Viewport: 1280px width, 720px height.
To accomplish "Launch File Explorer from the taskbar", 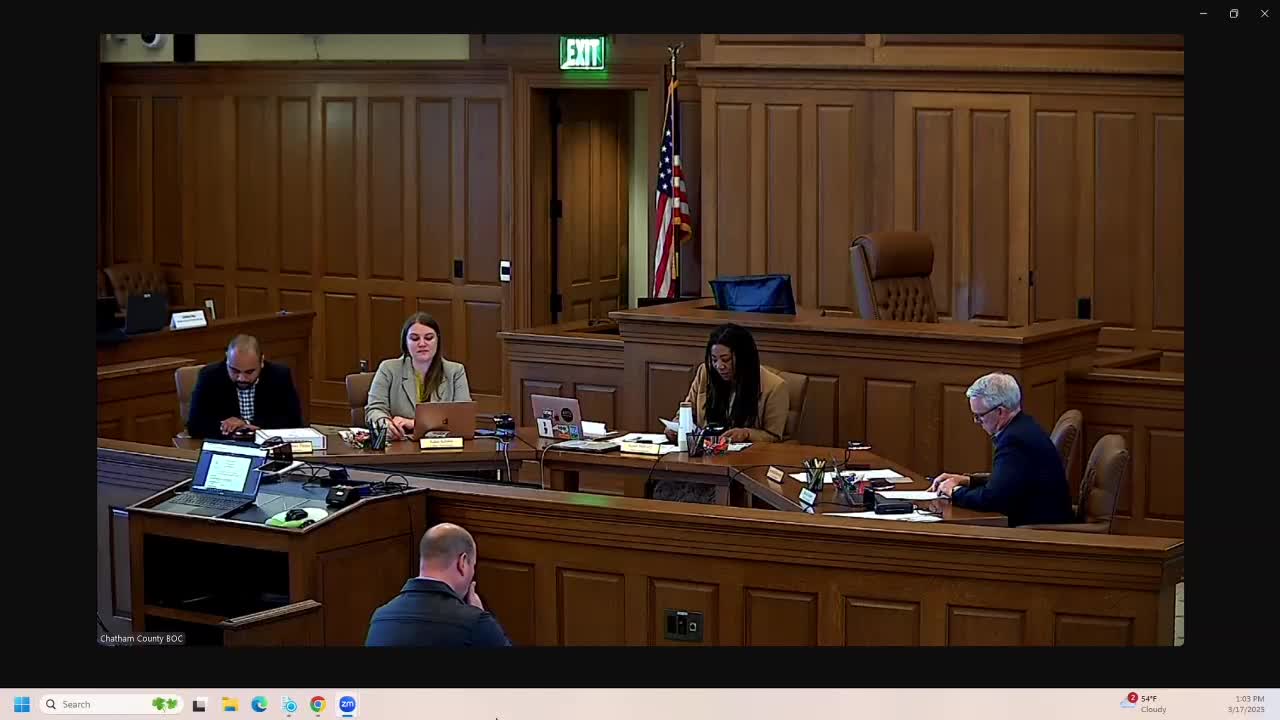I will coord(229,704).
